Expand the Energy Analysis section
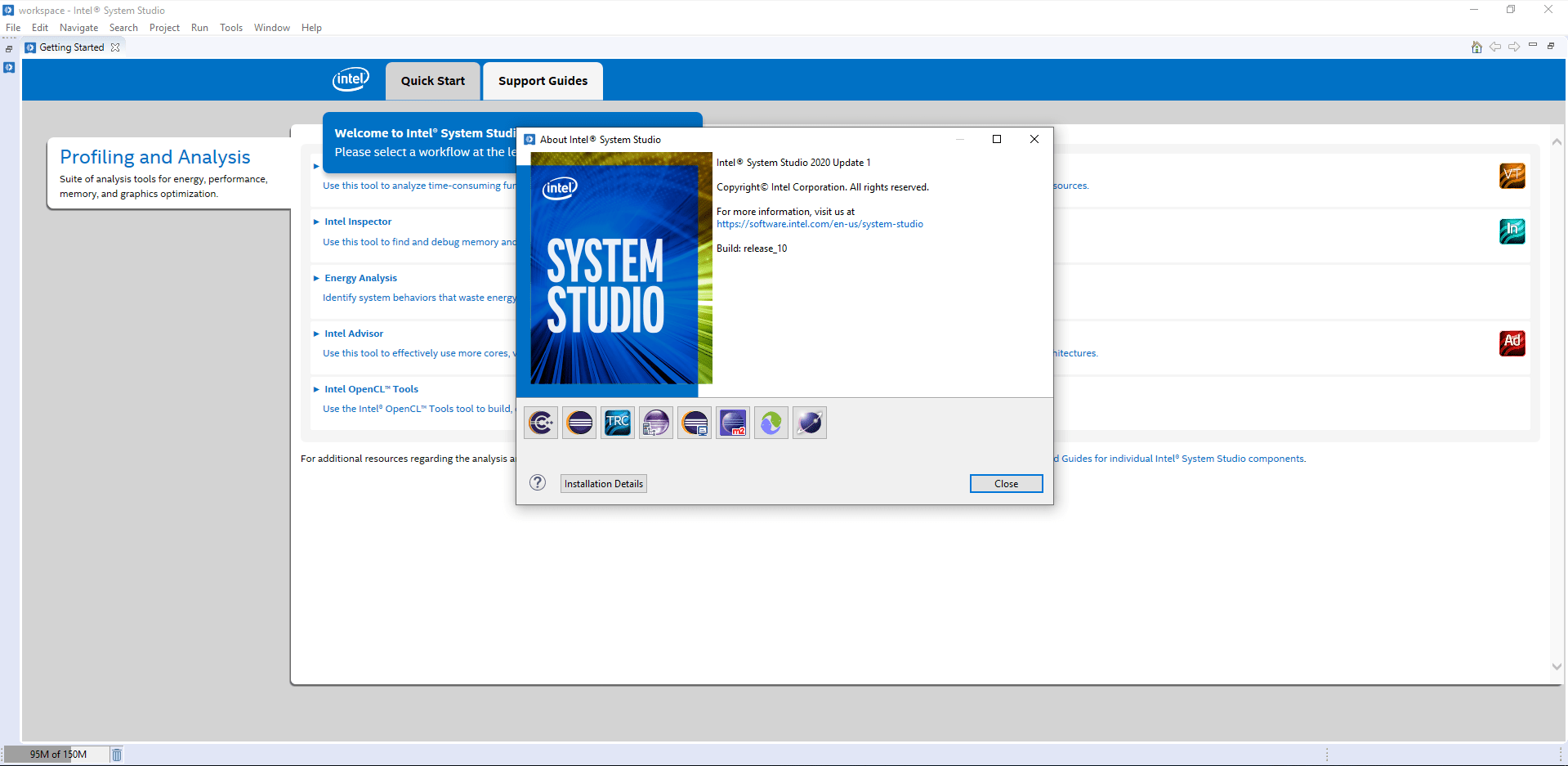The width and height of the screenshot is (1568, 766). point(316,278)
